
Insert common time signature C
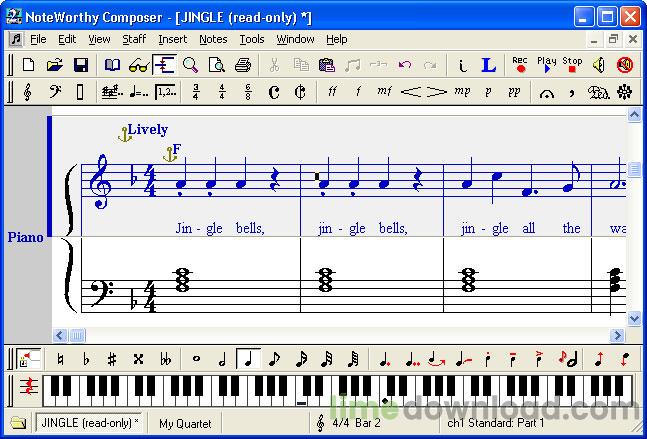pos(274,92)
